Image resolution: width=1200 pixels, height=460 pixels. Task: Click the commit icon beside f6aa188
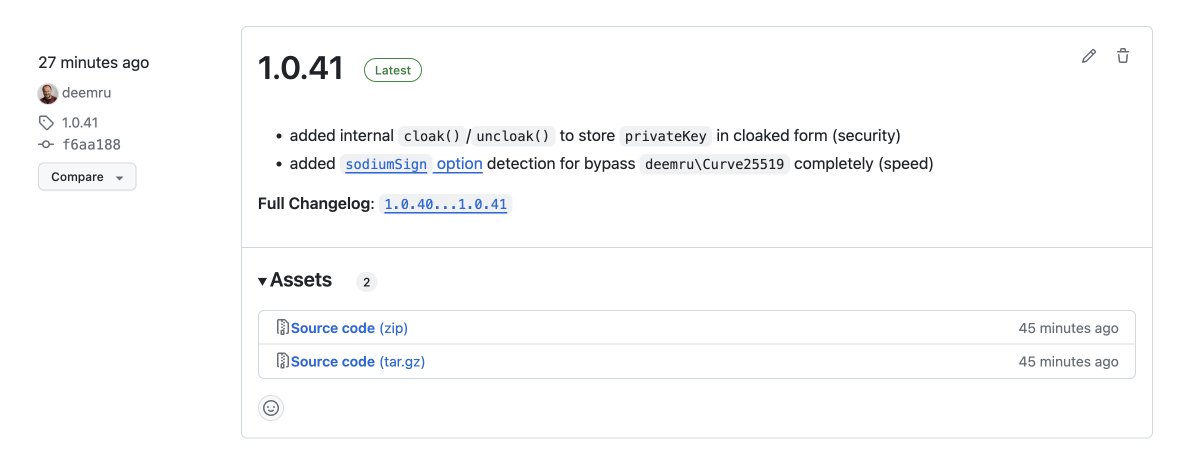[x=46, y=144]
